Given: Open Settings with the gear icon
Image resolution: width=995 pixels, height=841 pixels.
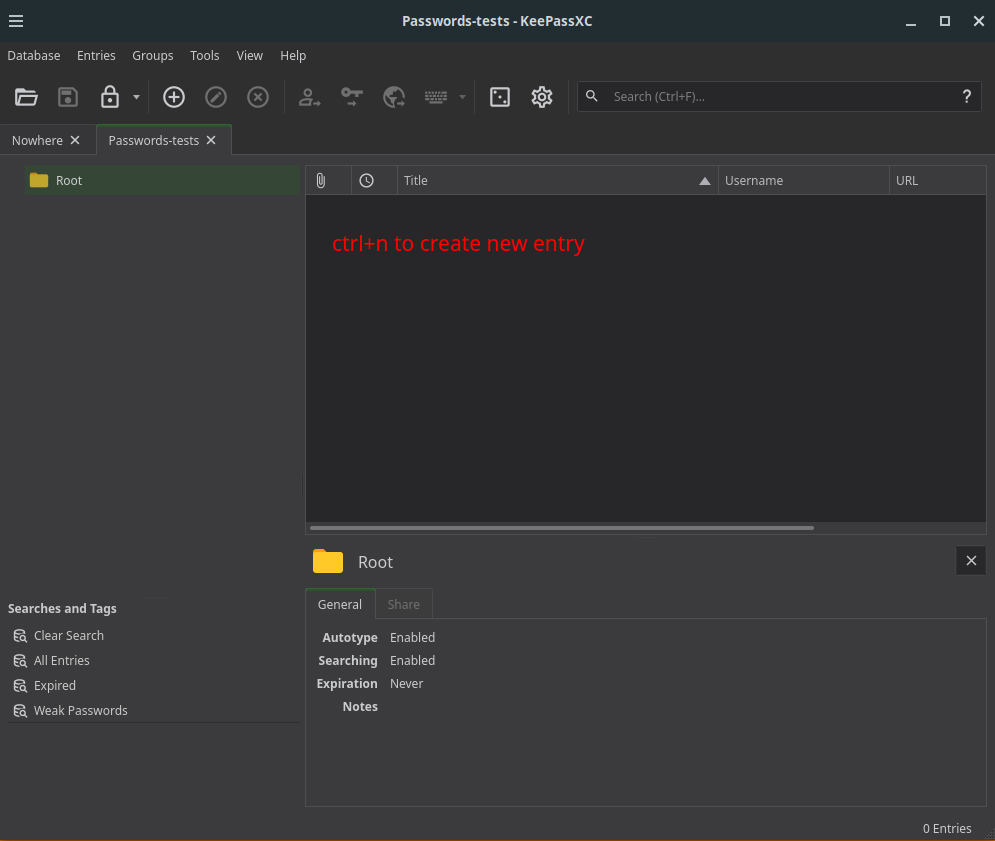Looking at the screenshot, I should pyautogui.click(x=542, y=97).
